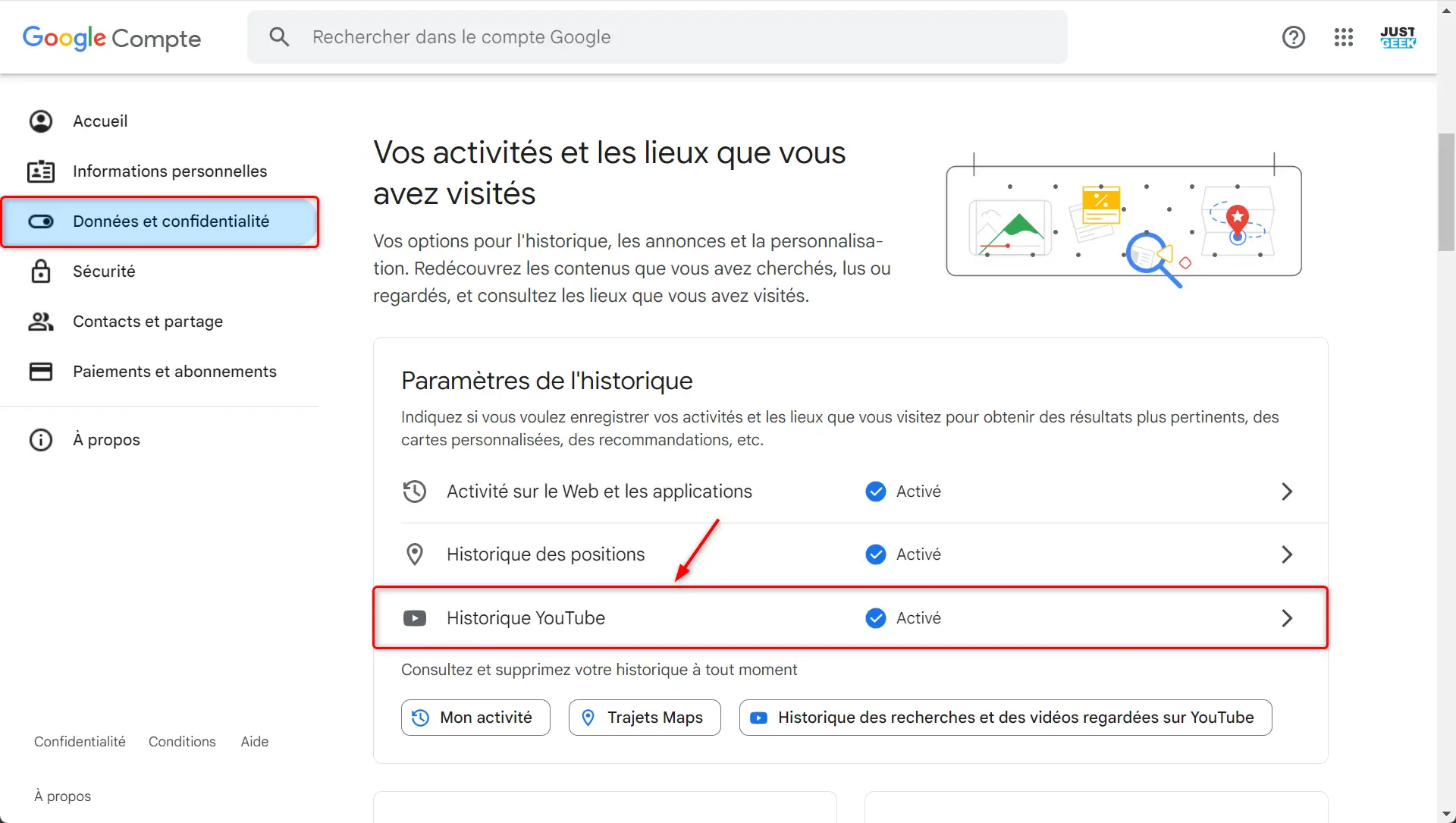Open the Aide footer link
This screenshot has height=823, width=1456.
pyautogui.click(x=255, y=742)
